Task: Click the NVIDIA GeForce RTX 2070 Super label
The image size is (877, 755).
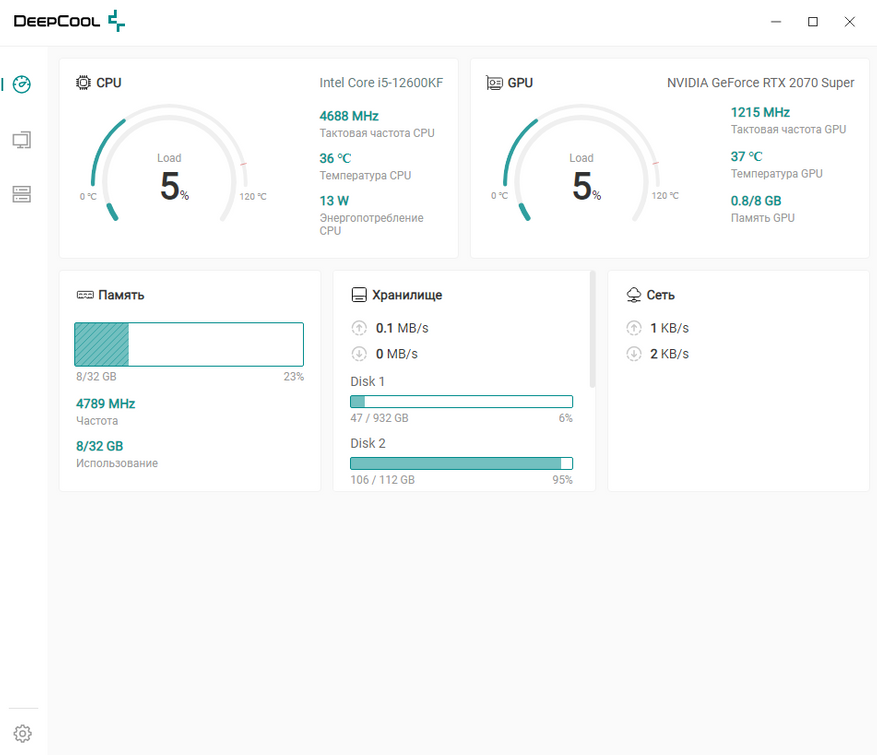Action: pyautogui.click(x=761, y=83)
